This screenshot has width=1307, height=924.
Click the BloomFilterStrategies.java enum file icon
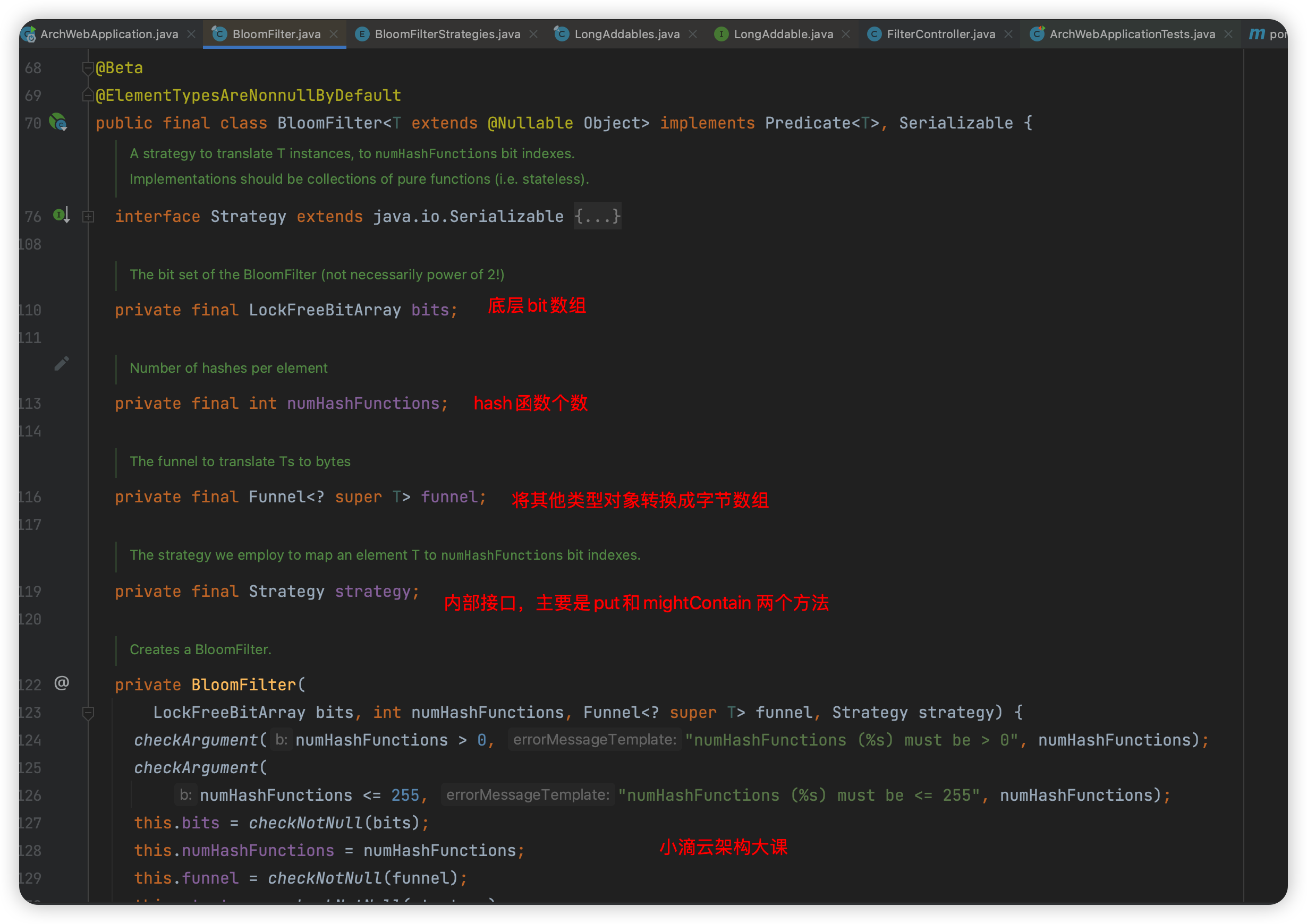click(x=361, y=34)
